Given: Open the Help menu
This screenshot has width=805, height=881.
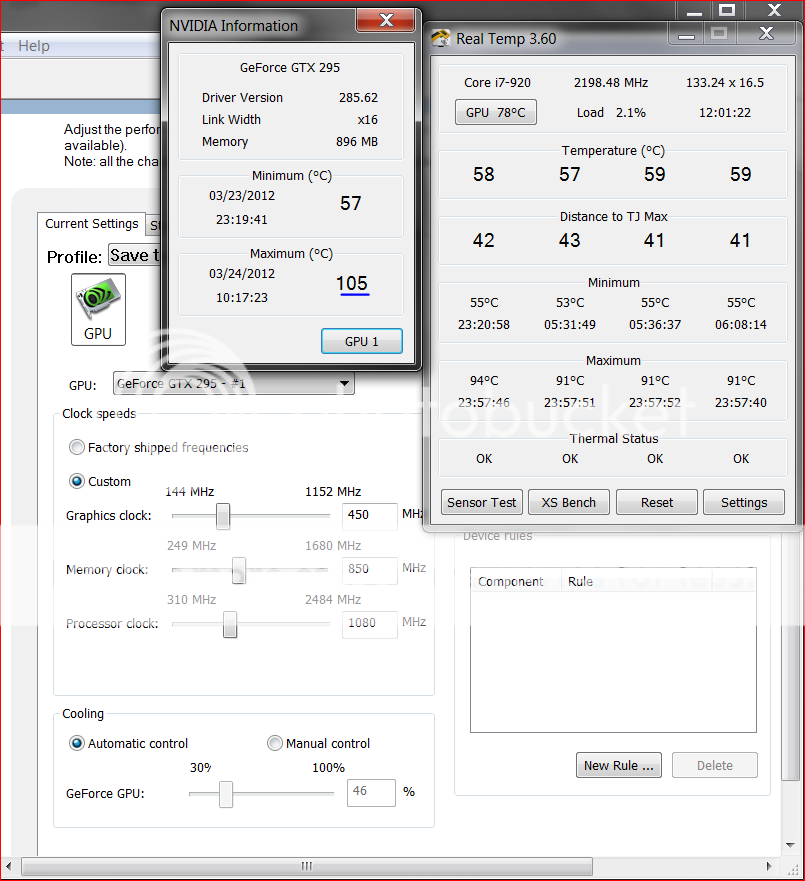Looking at the screenshot, I should pos(34,46).
